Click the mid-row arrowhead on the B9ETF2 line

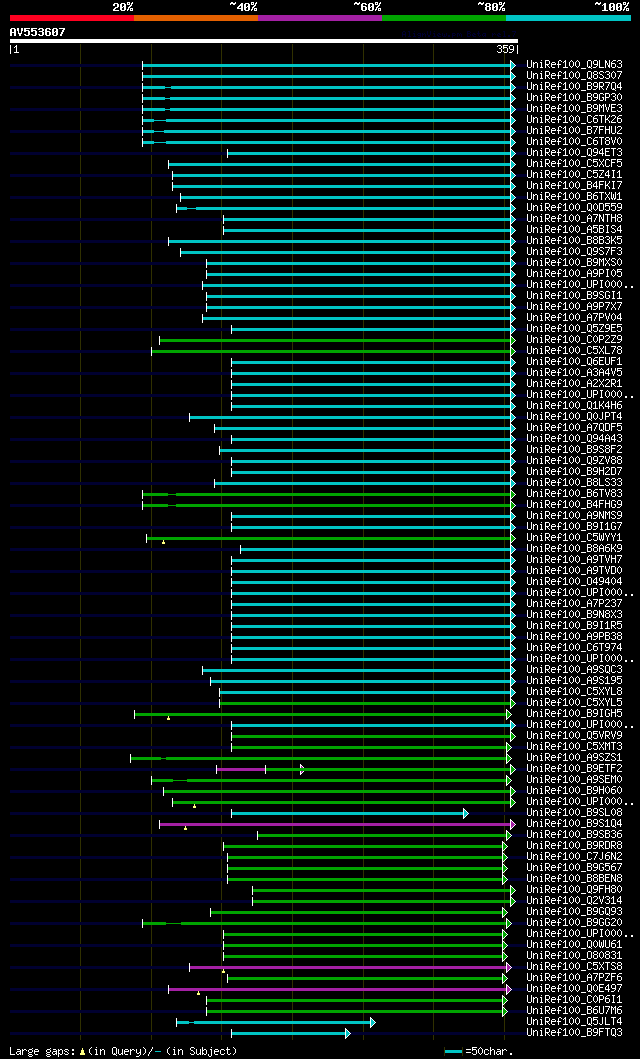coord(302,769)
